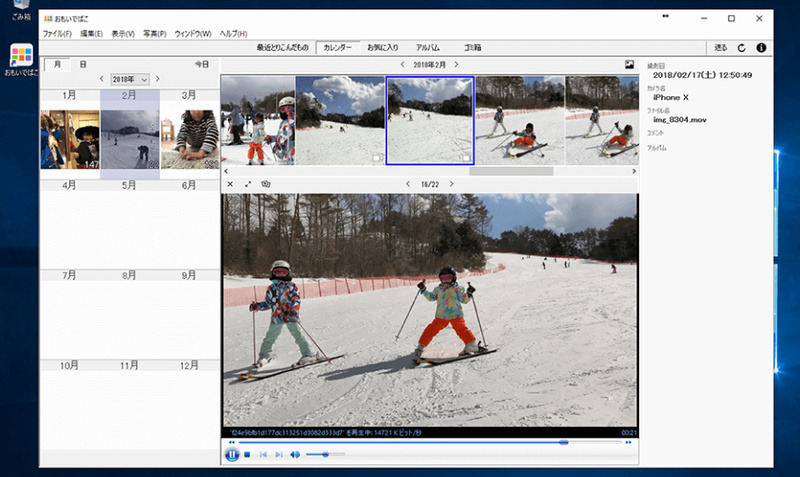Open the ごみ箱 desktop icon
Viewport: 800px width, 477px height.
point(21,10)
